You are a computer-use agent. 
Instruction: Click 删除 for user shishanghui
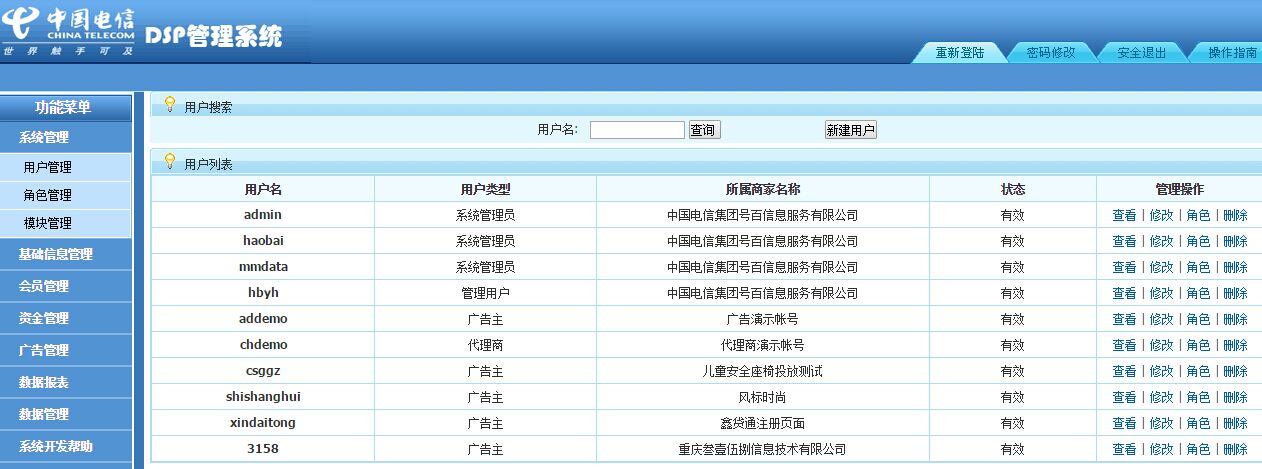click(x=1235, y=397)
